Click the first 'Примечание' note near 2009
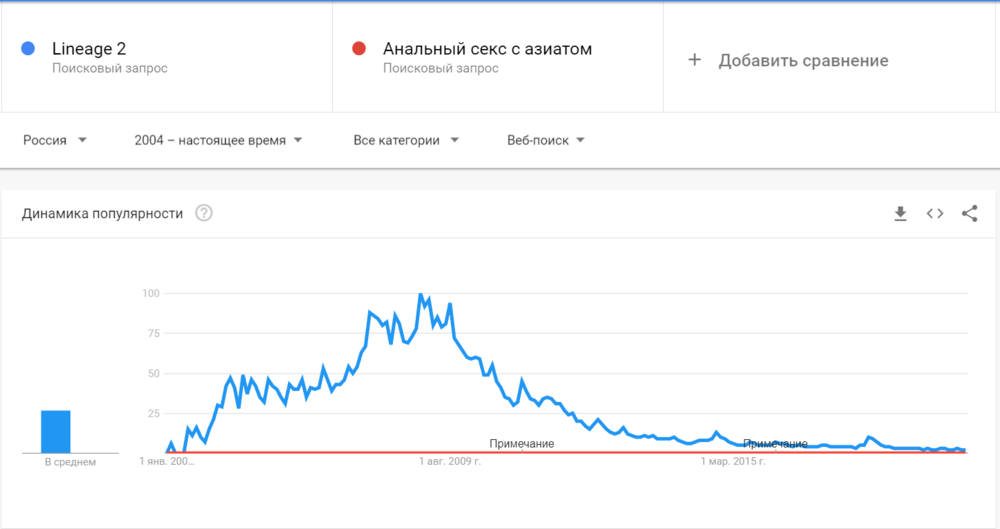Screen dimensions: 1000x529 pos(521,443)
